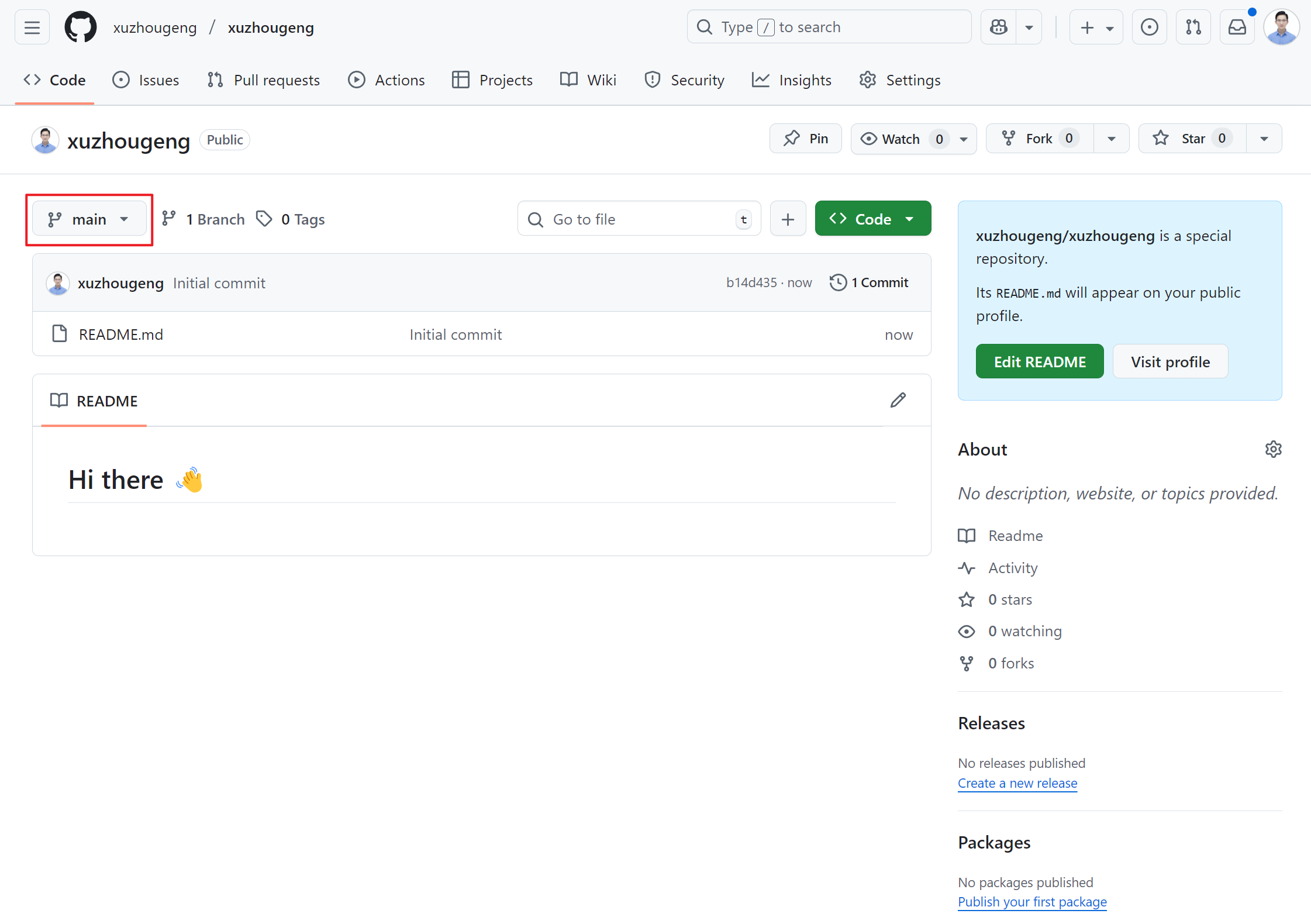Click the Edit README button
1311x924 pixels.
point(1039,362)
